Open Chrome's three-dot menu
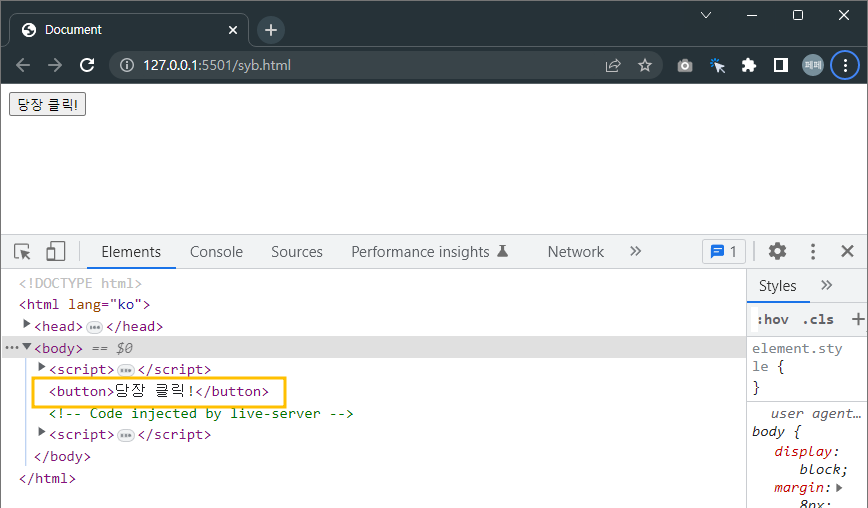Screen dimensions: 868x508 [845, 65]
